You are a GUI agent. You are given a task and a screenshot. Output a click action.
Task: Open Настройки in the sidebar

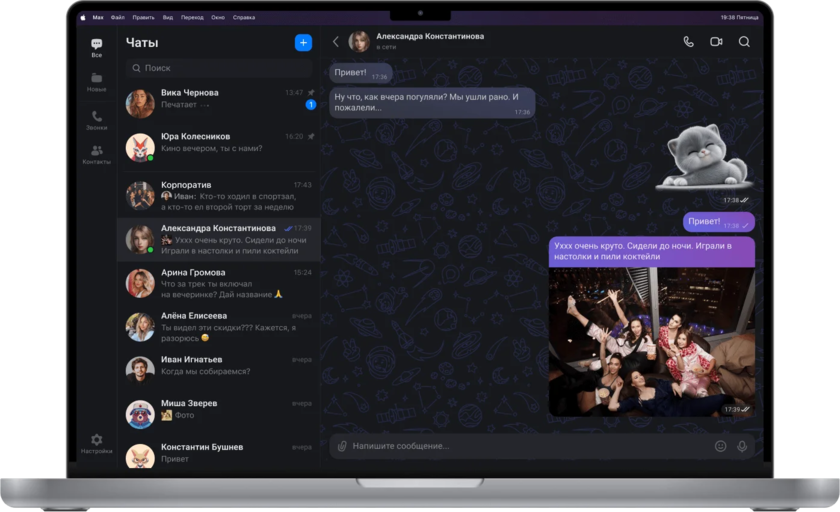point(96,443)
